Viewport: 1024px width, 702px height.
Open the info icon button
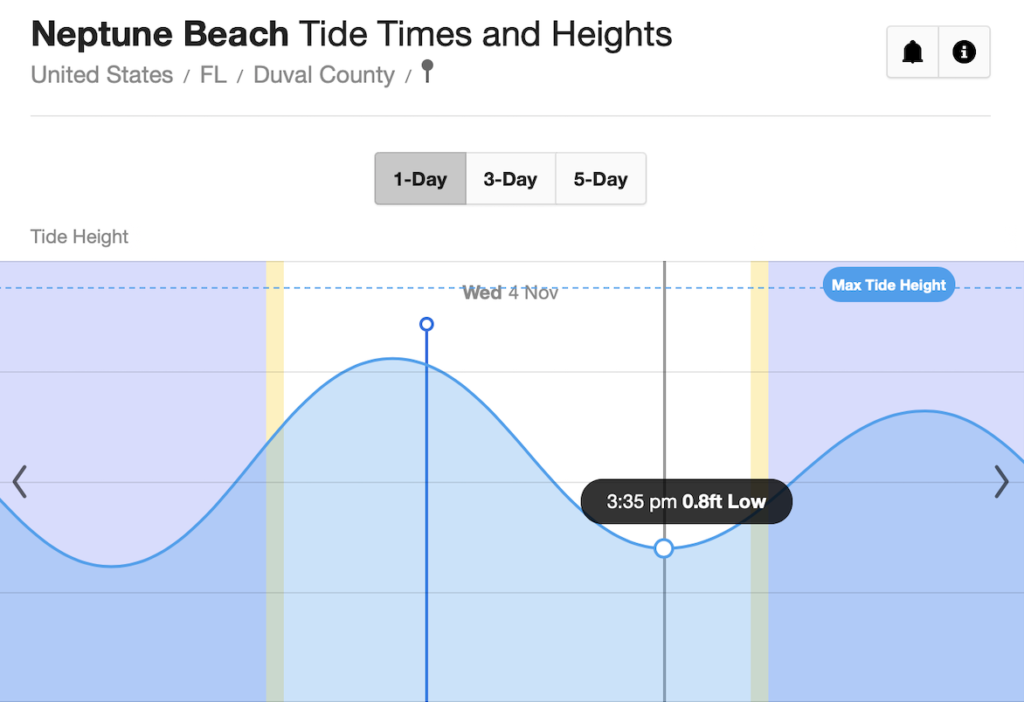coord(964,52)
